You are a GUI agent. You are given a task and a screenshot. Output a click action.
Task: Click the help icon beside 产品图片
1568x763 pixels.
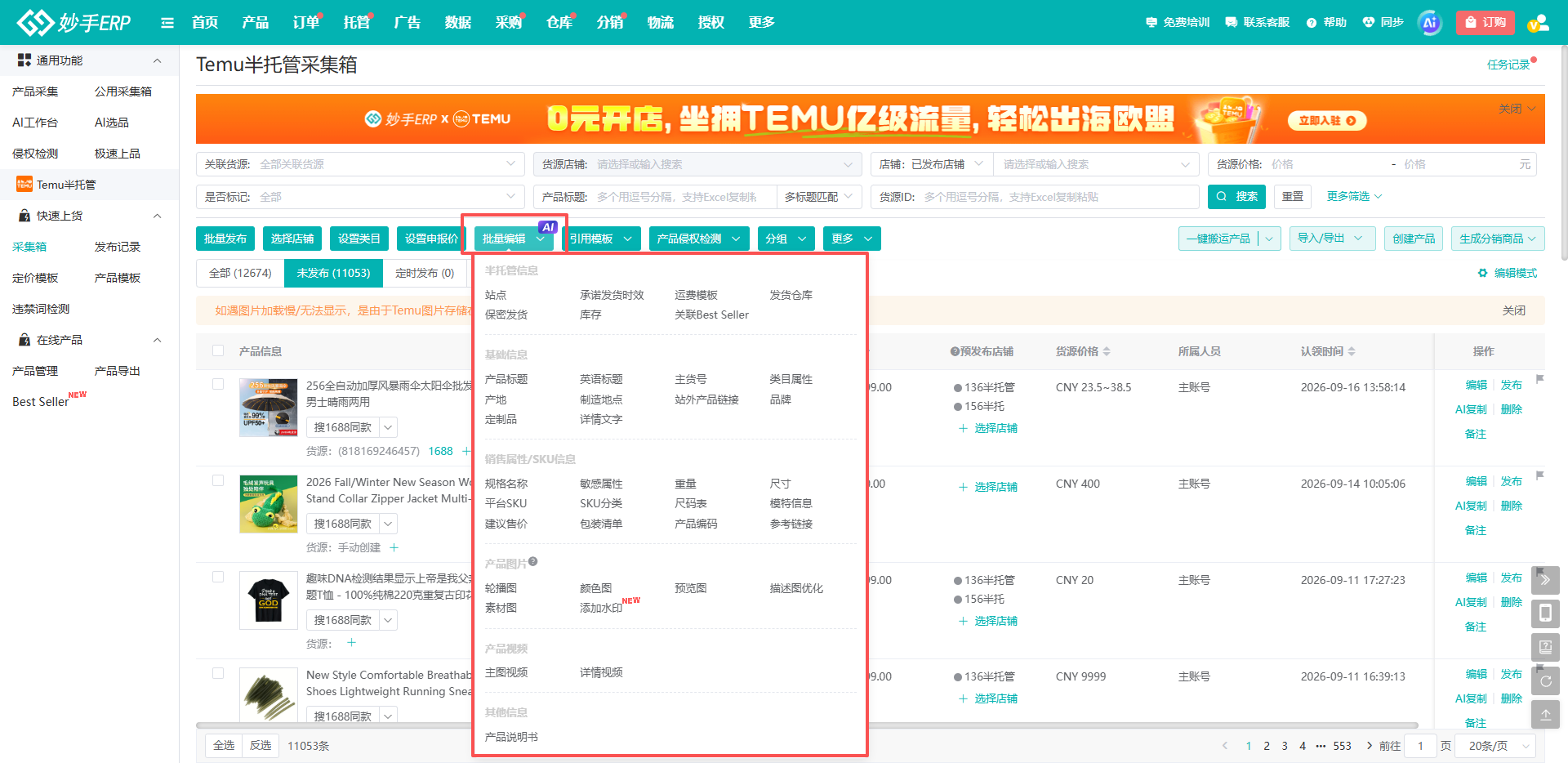tap(532, 561)
